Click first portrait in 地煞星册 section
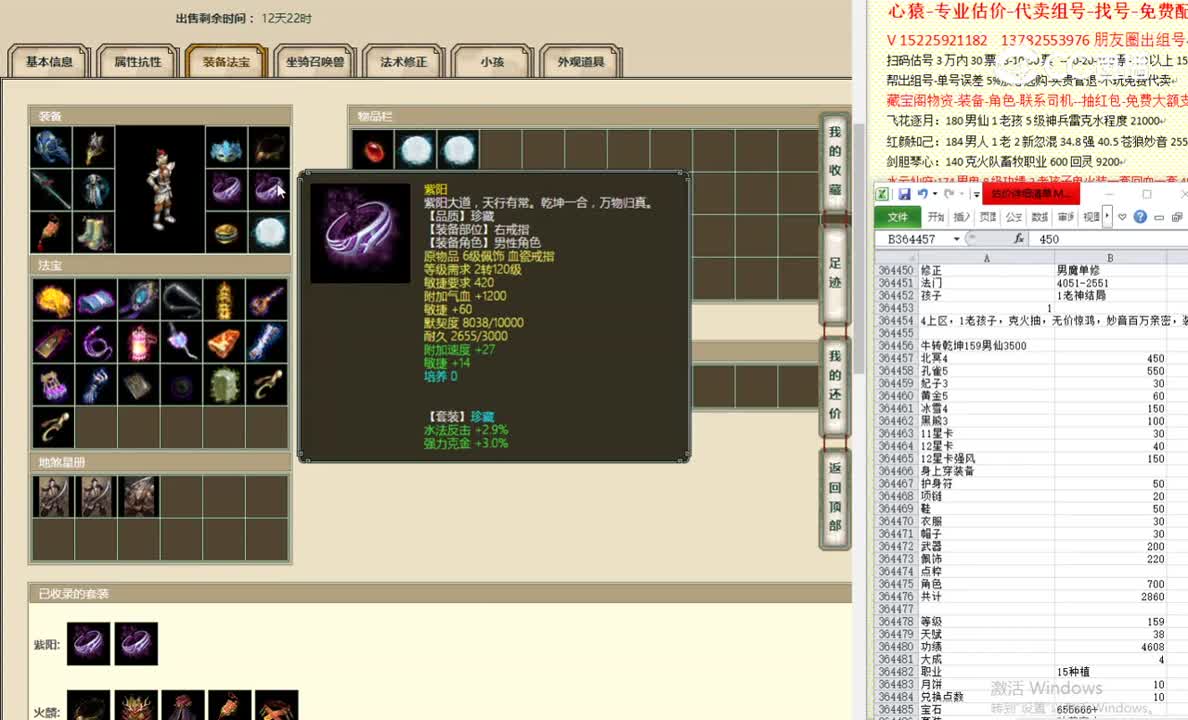1188x720 pixels. pos(54,496)
